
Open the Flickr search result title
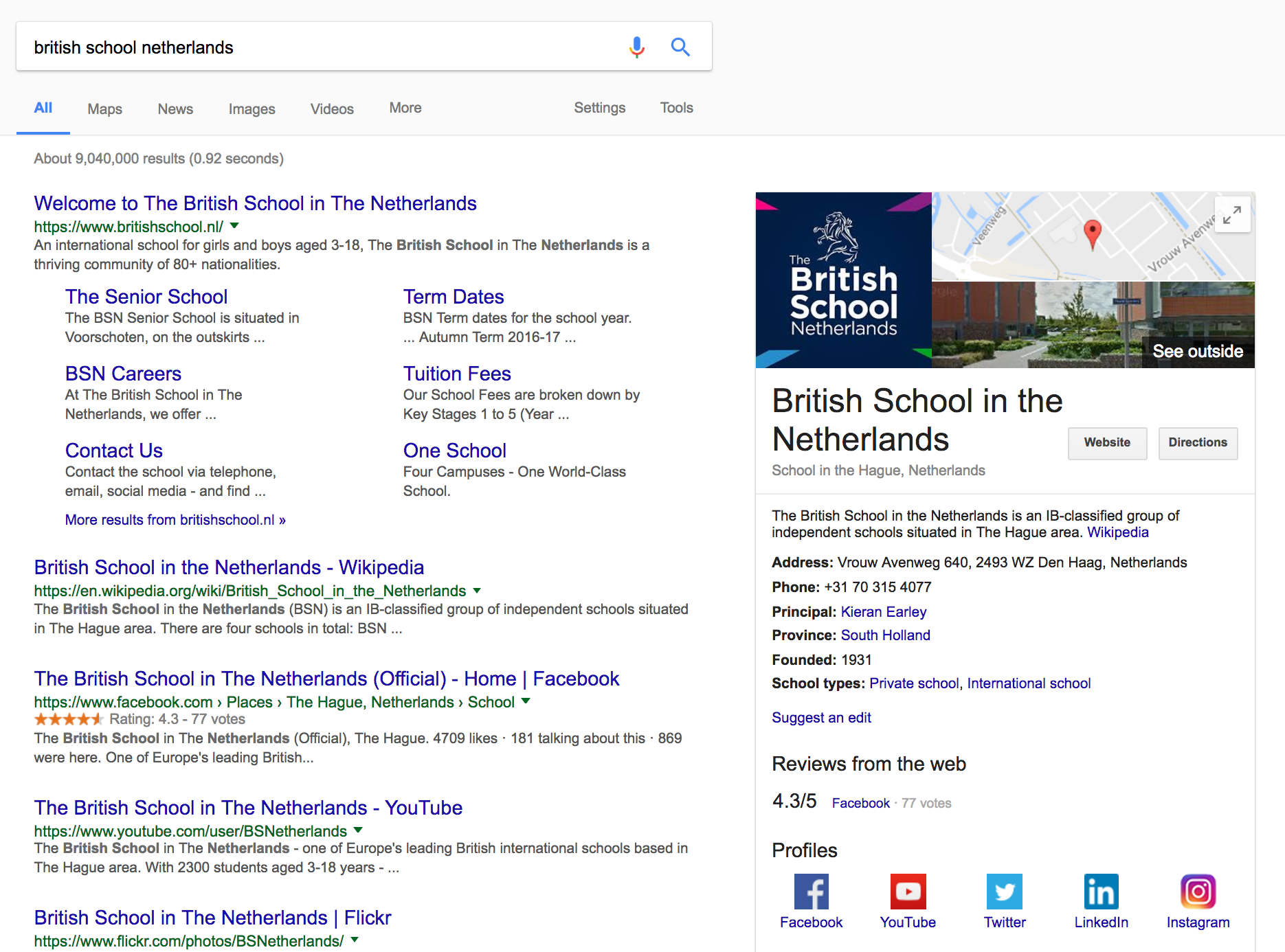click(x=212, y=918)
